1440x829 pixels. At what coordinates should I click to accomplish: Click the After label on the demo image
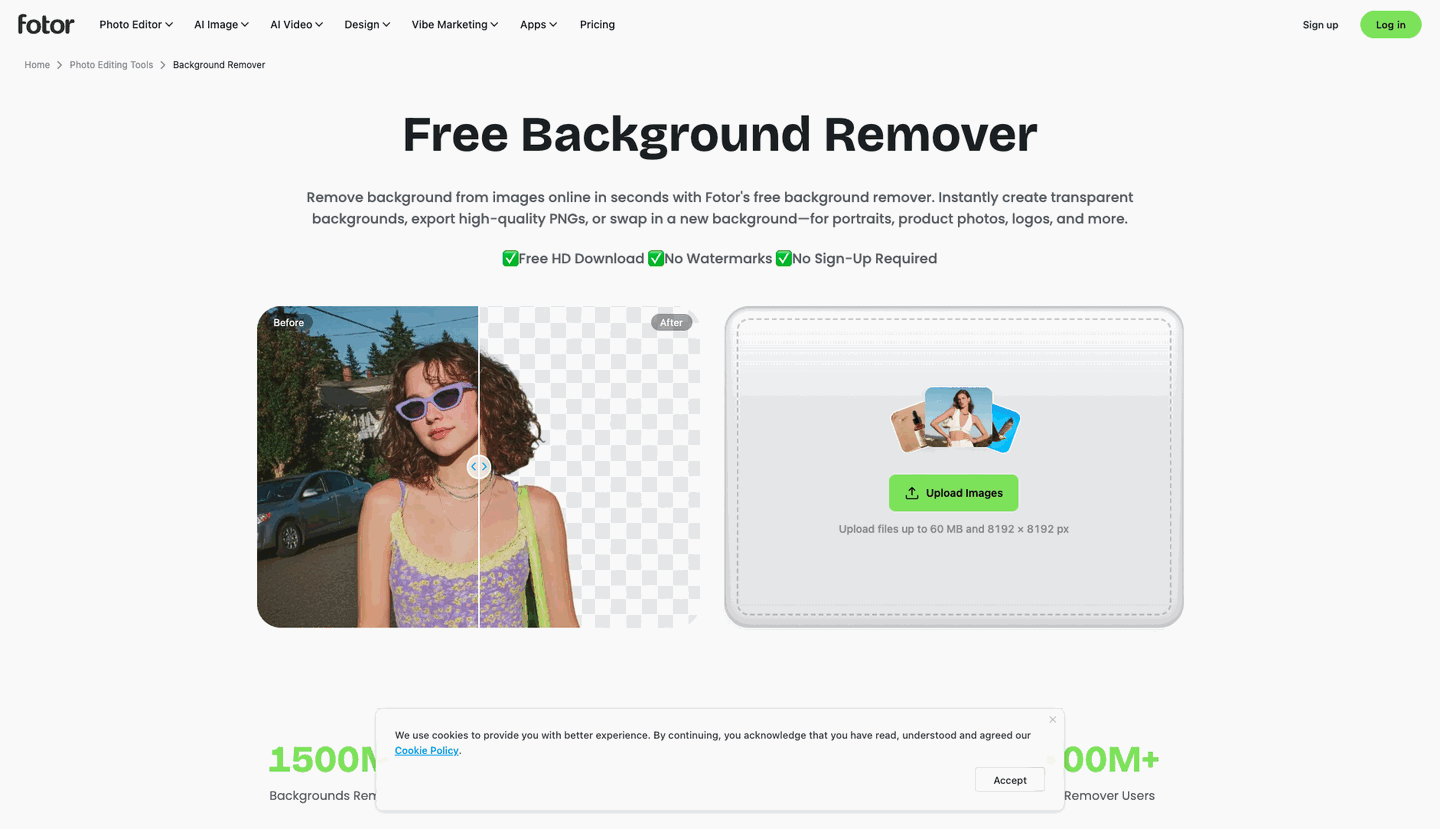point(671,322)
